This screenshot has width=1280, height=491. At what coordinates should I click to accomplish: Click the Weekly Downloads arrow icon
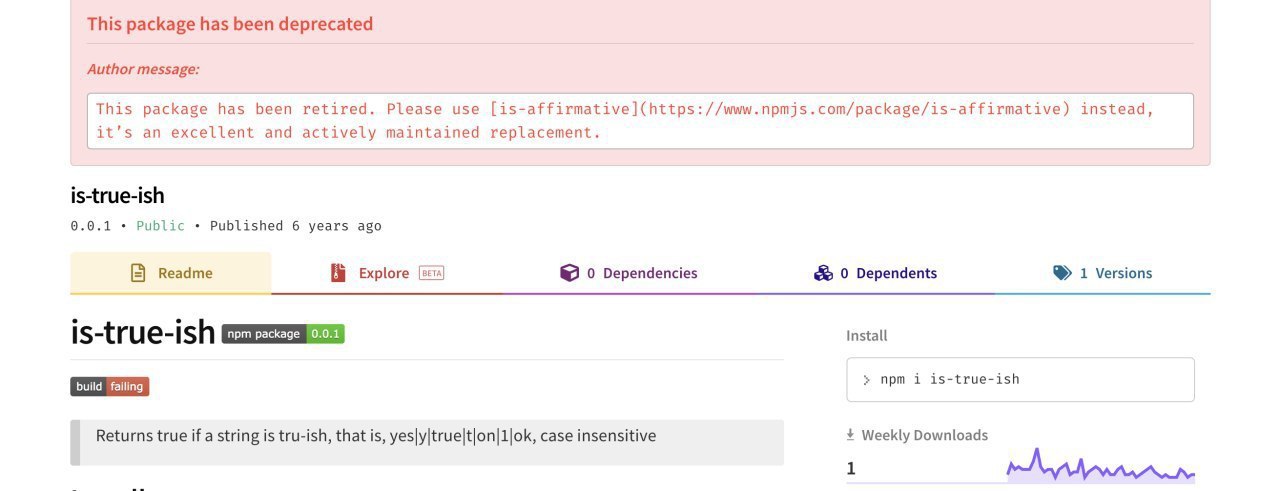pyautogui.click(x=850, y=435)
